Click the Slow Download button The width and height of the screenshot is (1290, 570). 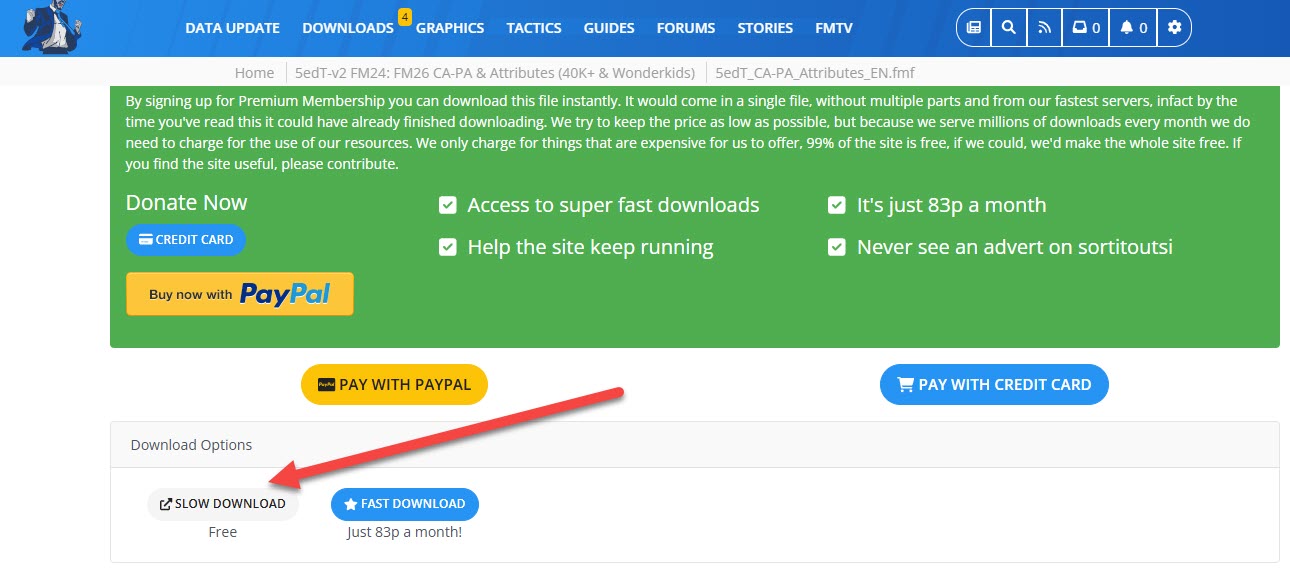tap(223, 504)
